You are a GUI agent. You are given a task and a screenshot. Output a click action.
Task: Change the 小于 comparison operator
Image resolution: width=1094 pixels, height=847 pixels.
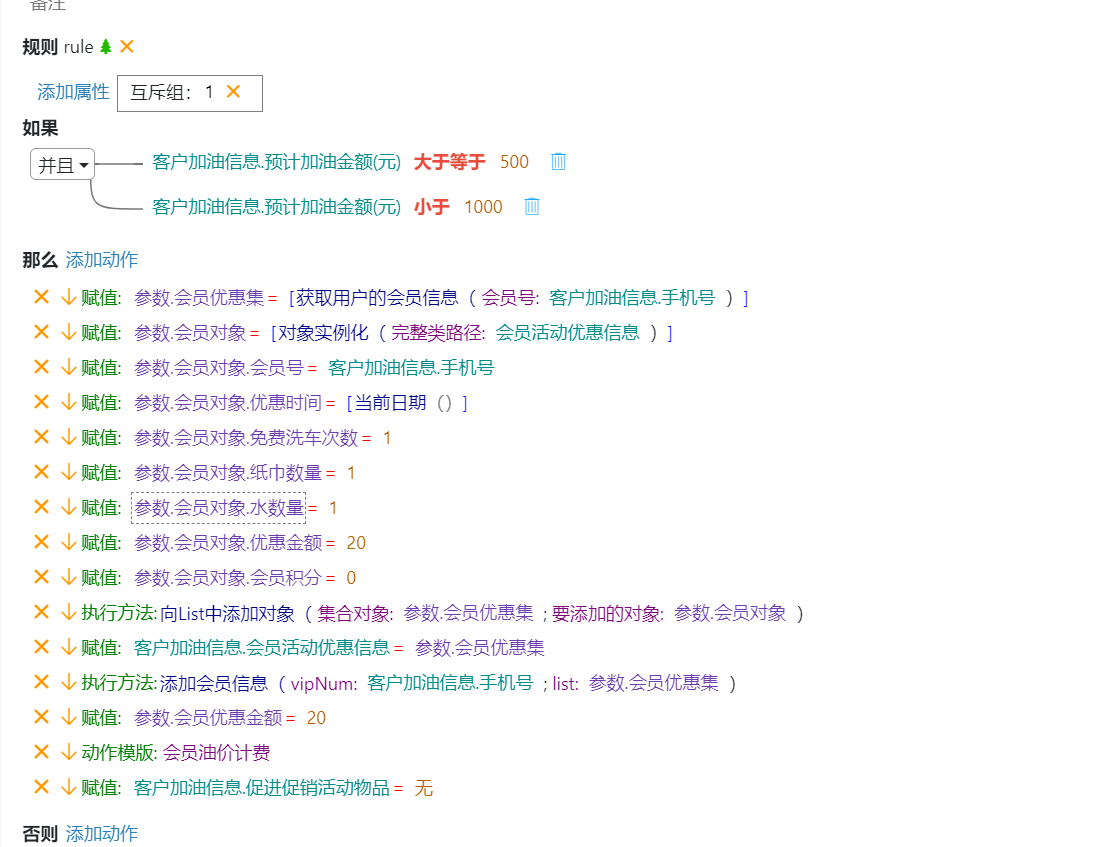point(431,207)
